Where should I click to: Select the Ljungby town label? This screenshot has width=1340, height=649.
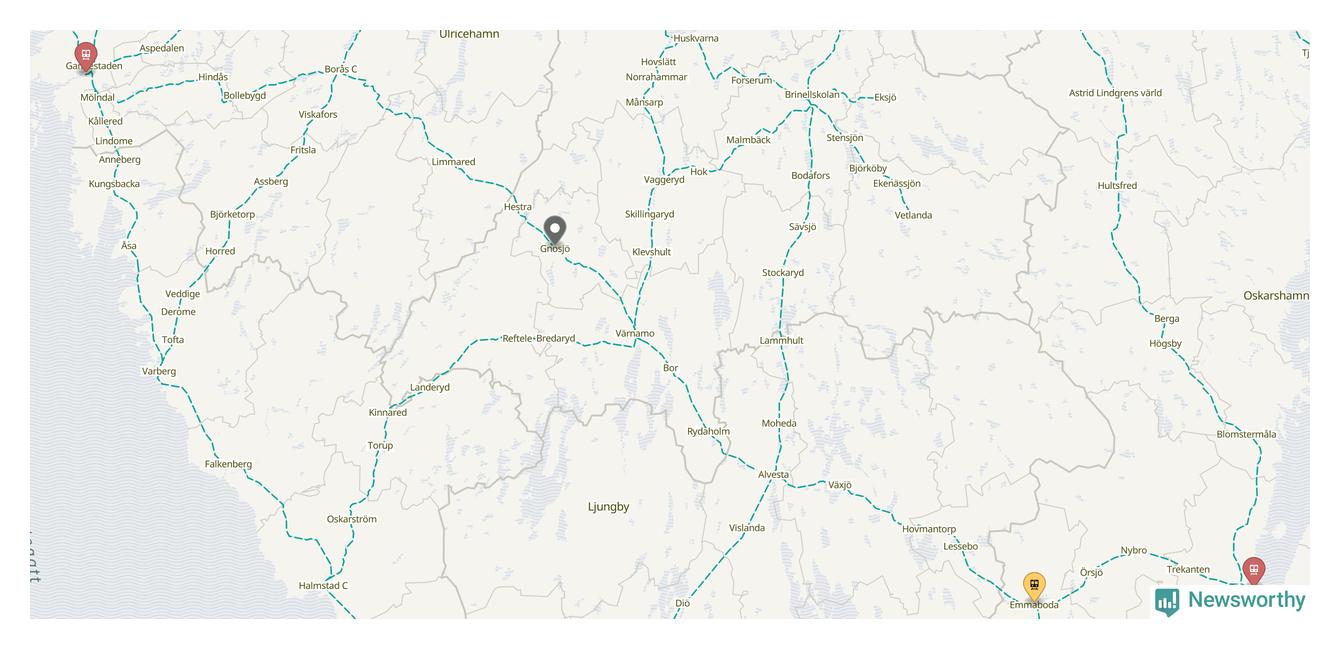609,507
